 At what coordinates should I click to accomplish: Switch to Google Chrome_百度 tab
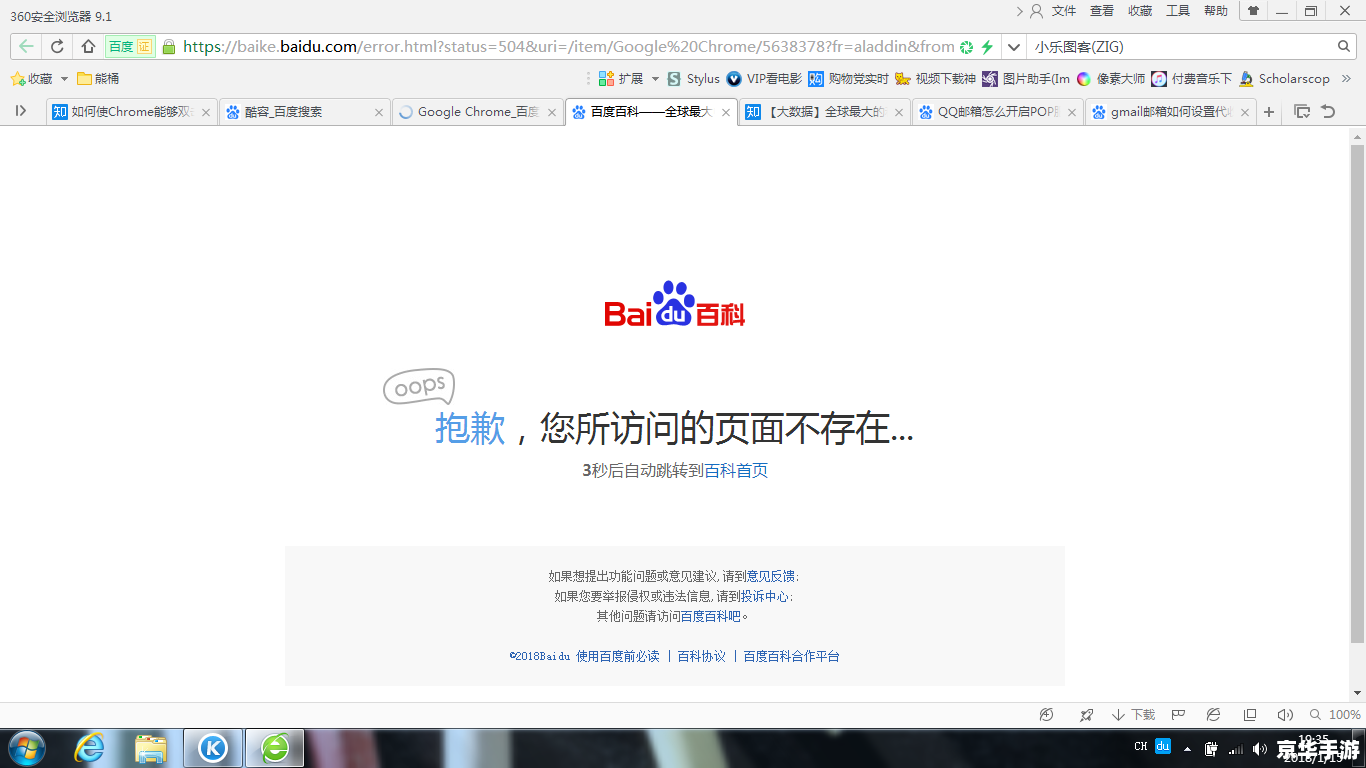(x=477, y=112)
